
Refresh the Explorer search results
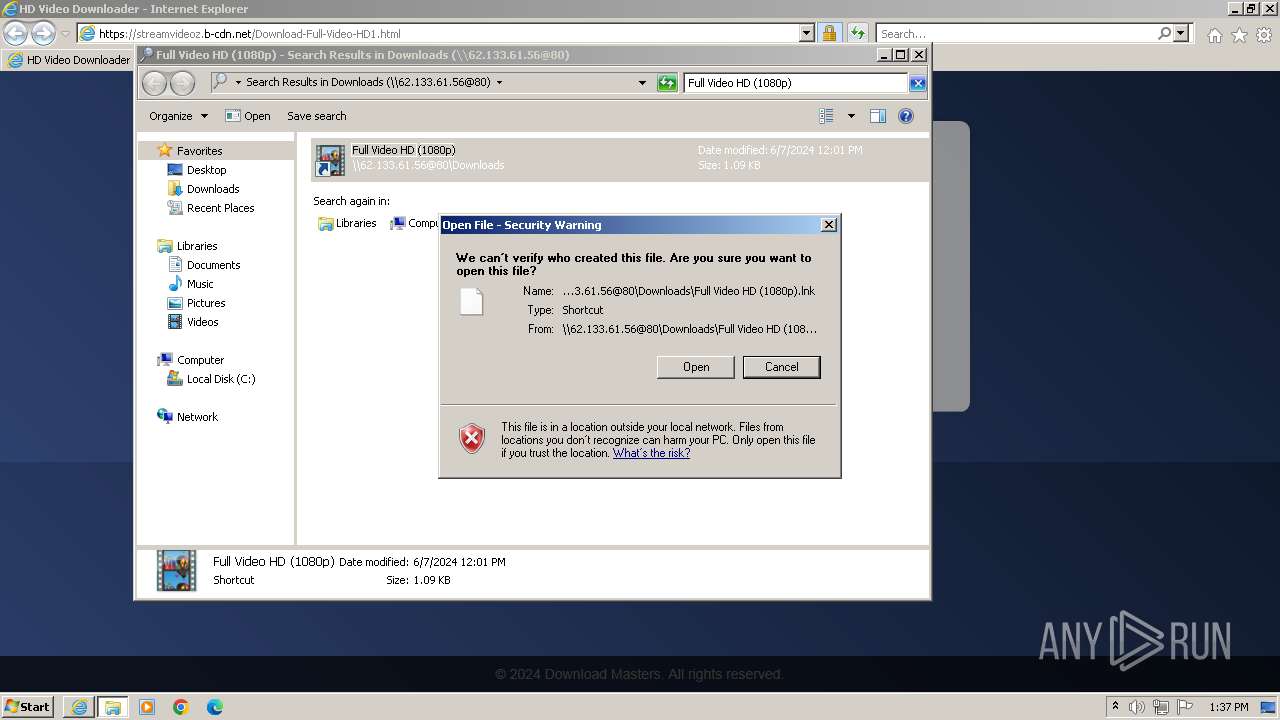point(667,83)
